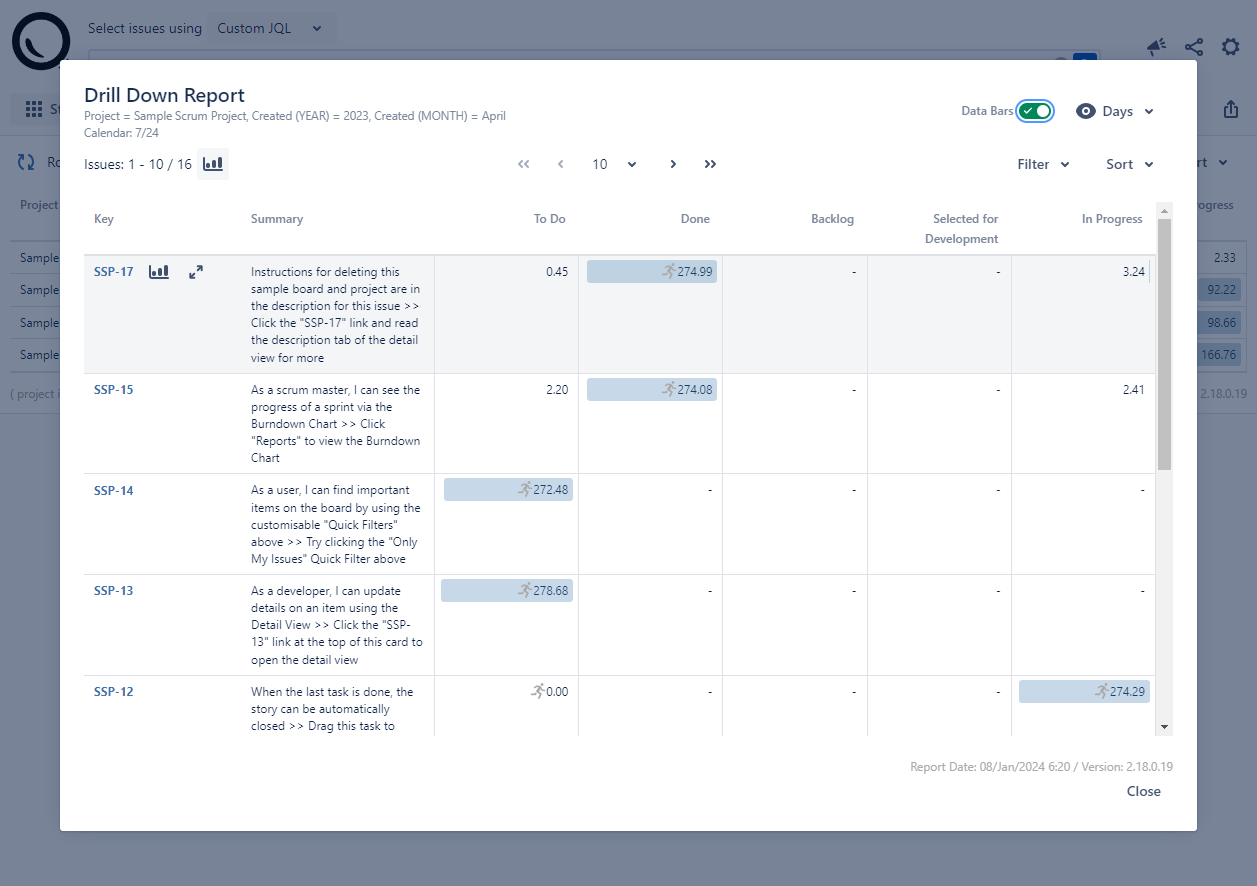Open the Days display unit dropdown
1257x886 pixels.
pyautogui.click(x=1116, y=111)
